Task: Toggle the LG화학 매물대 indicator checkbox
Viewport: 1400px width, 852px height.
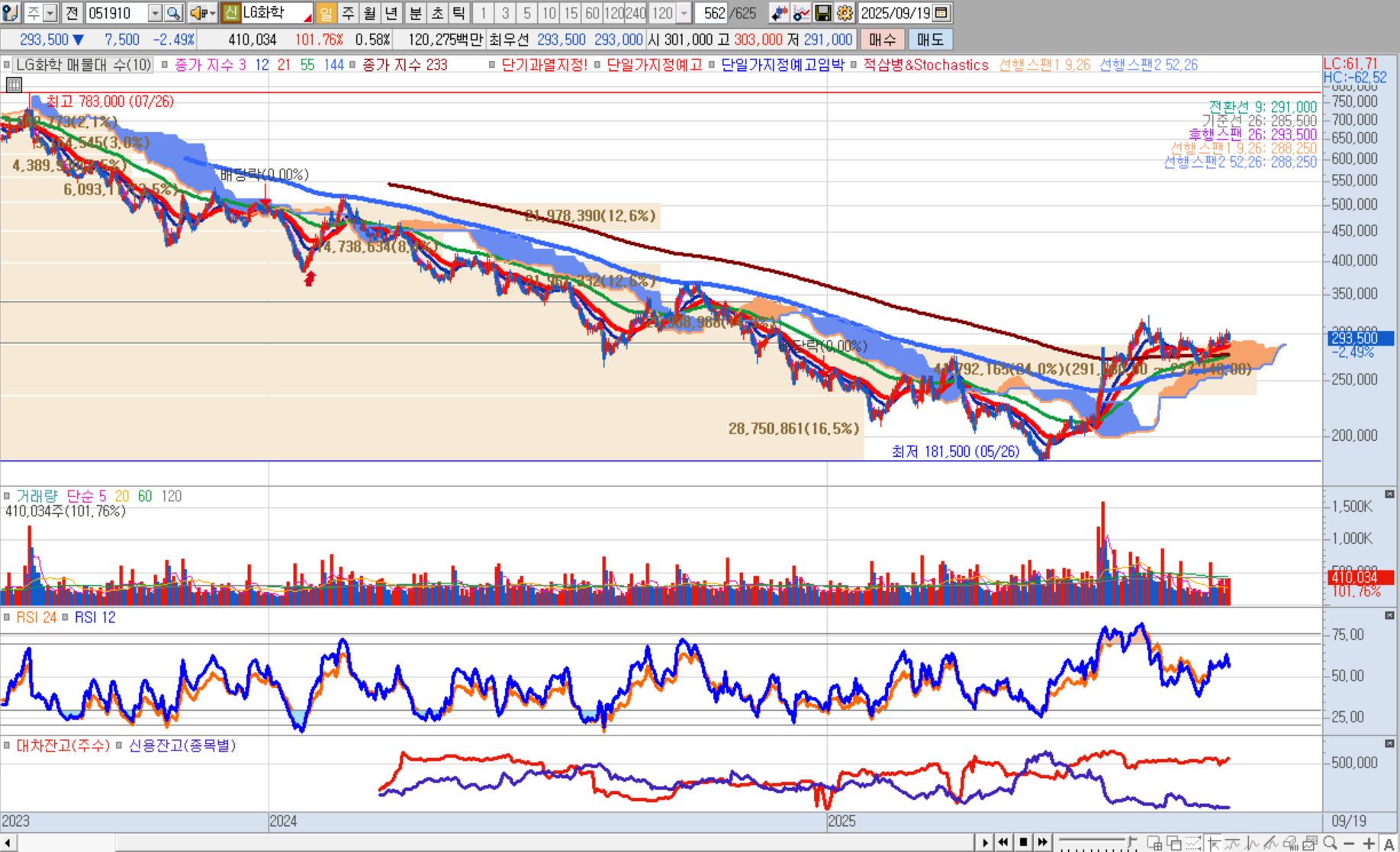Action: [7, 66]
